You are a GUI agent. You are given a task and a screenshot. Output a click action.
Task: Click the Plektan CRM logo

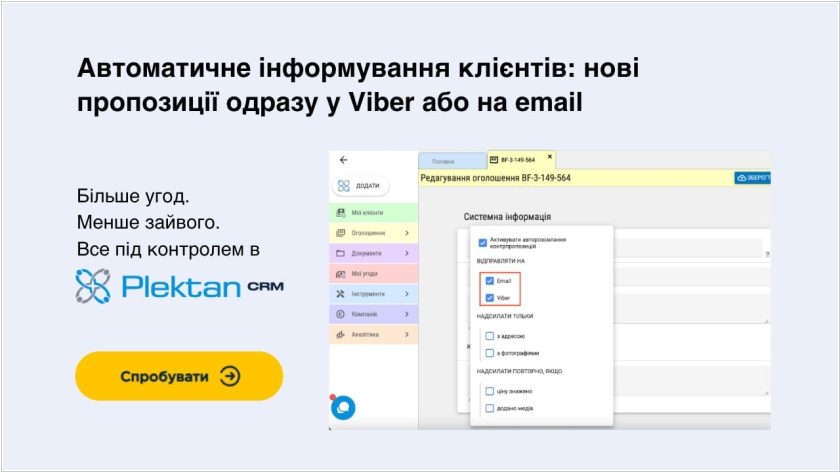[179, 286]
